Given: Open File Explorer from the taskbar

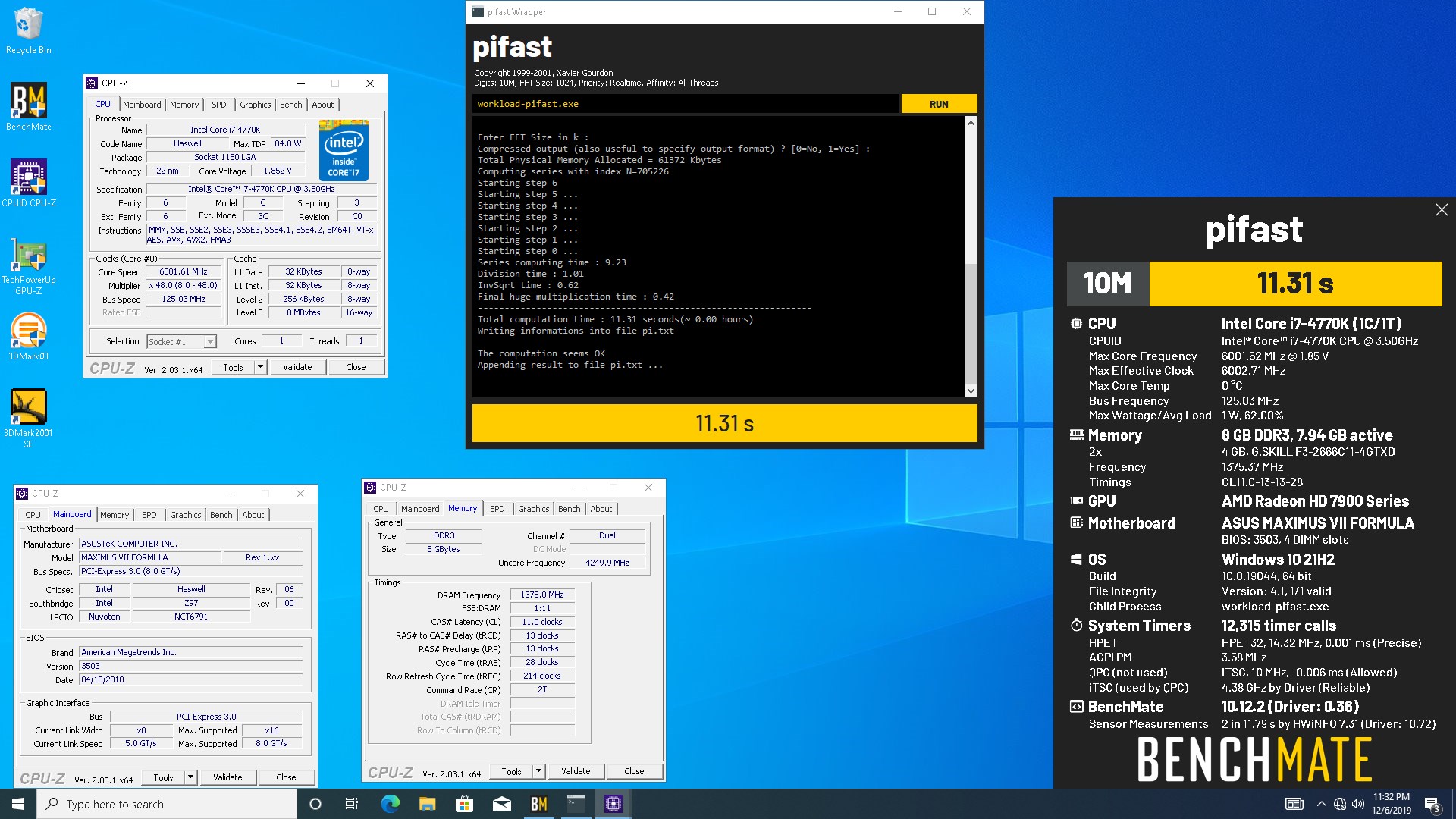Looking at the screenshot, I should [x=427, y=804].
